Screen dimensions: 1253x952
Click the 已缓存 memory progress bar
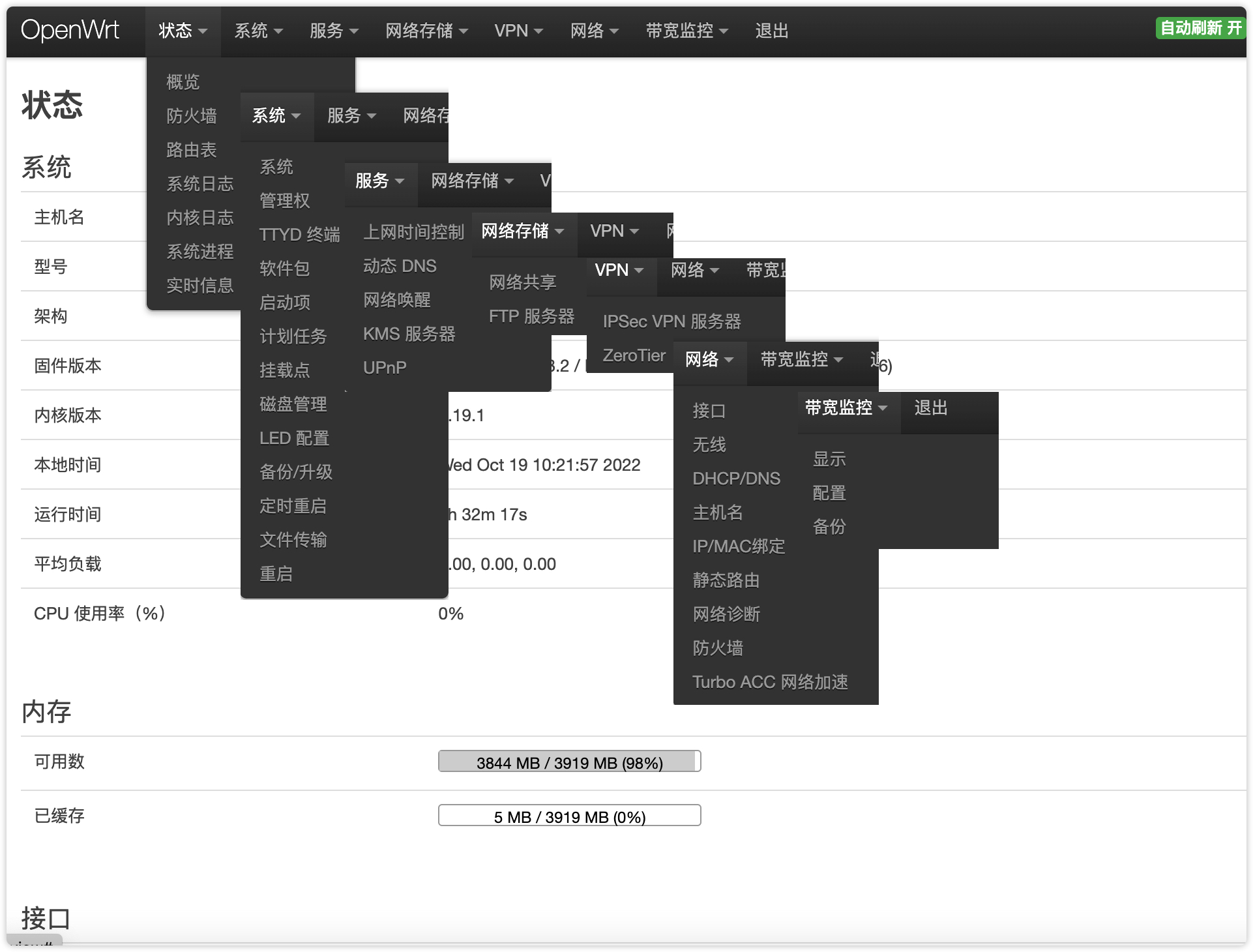569,816
